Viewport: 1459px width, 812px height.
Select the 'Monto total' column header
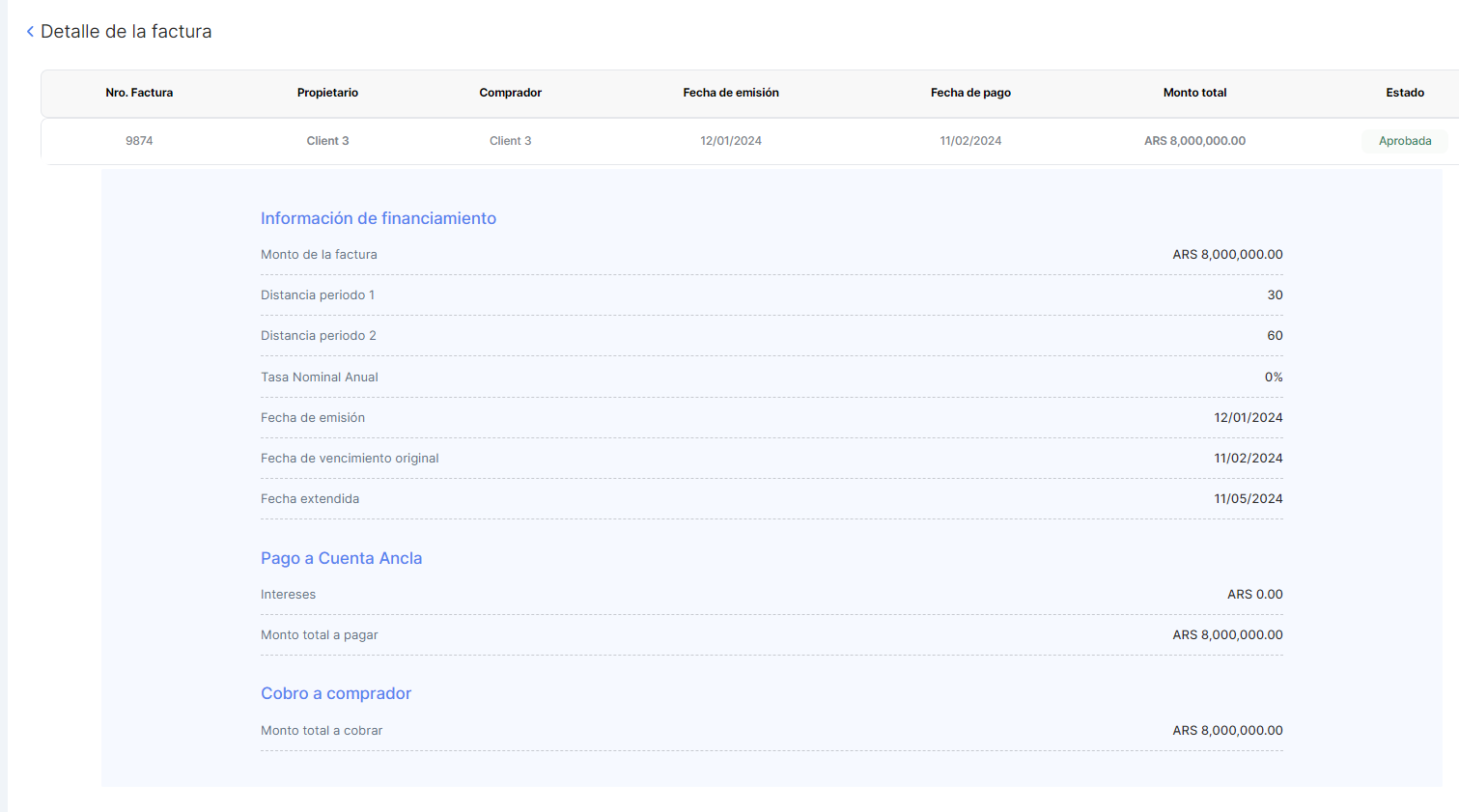1194,93
